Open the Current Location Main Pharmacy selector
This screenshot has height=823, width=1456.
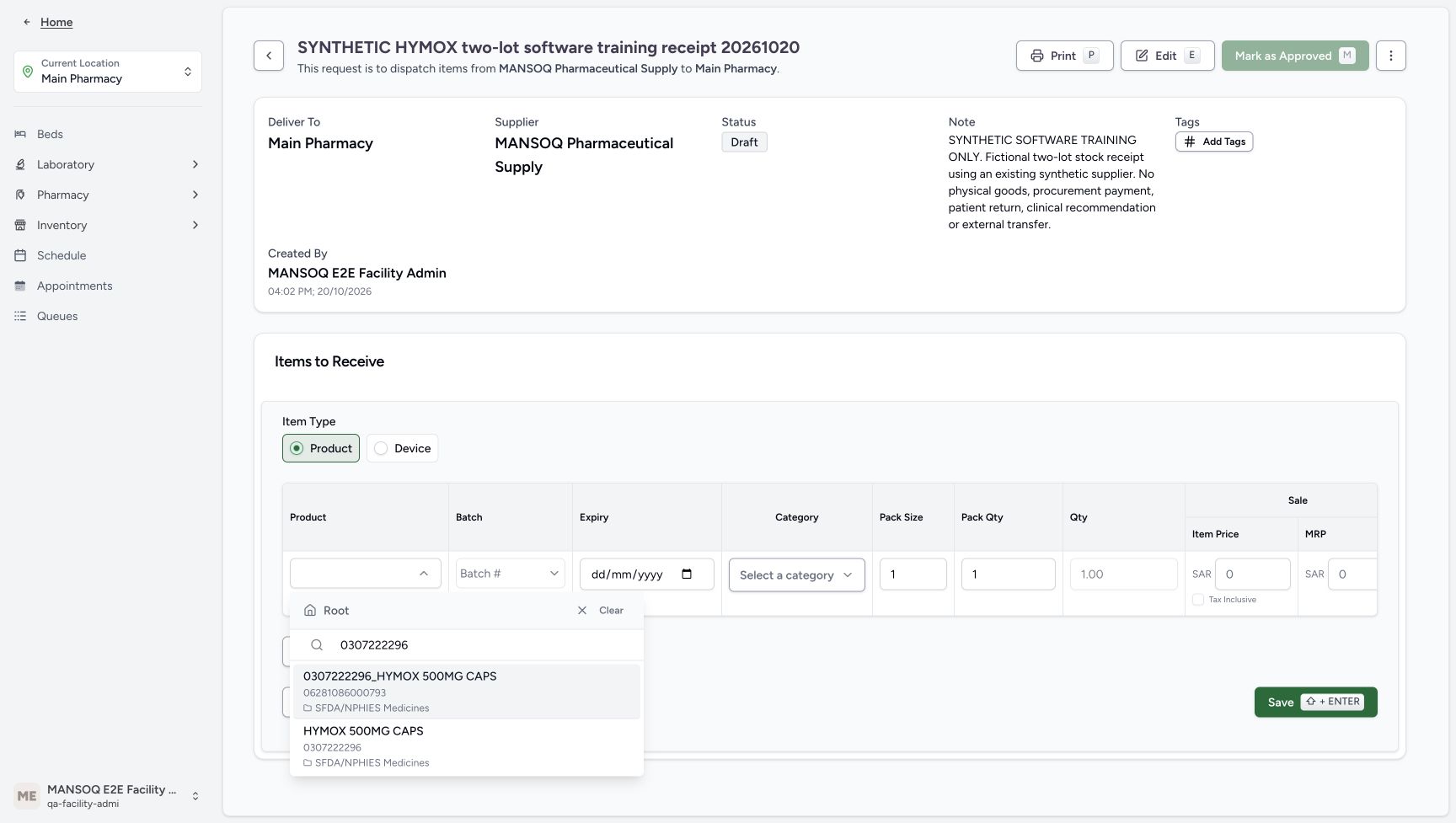pyautogui.click(x=108, y=72)
